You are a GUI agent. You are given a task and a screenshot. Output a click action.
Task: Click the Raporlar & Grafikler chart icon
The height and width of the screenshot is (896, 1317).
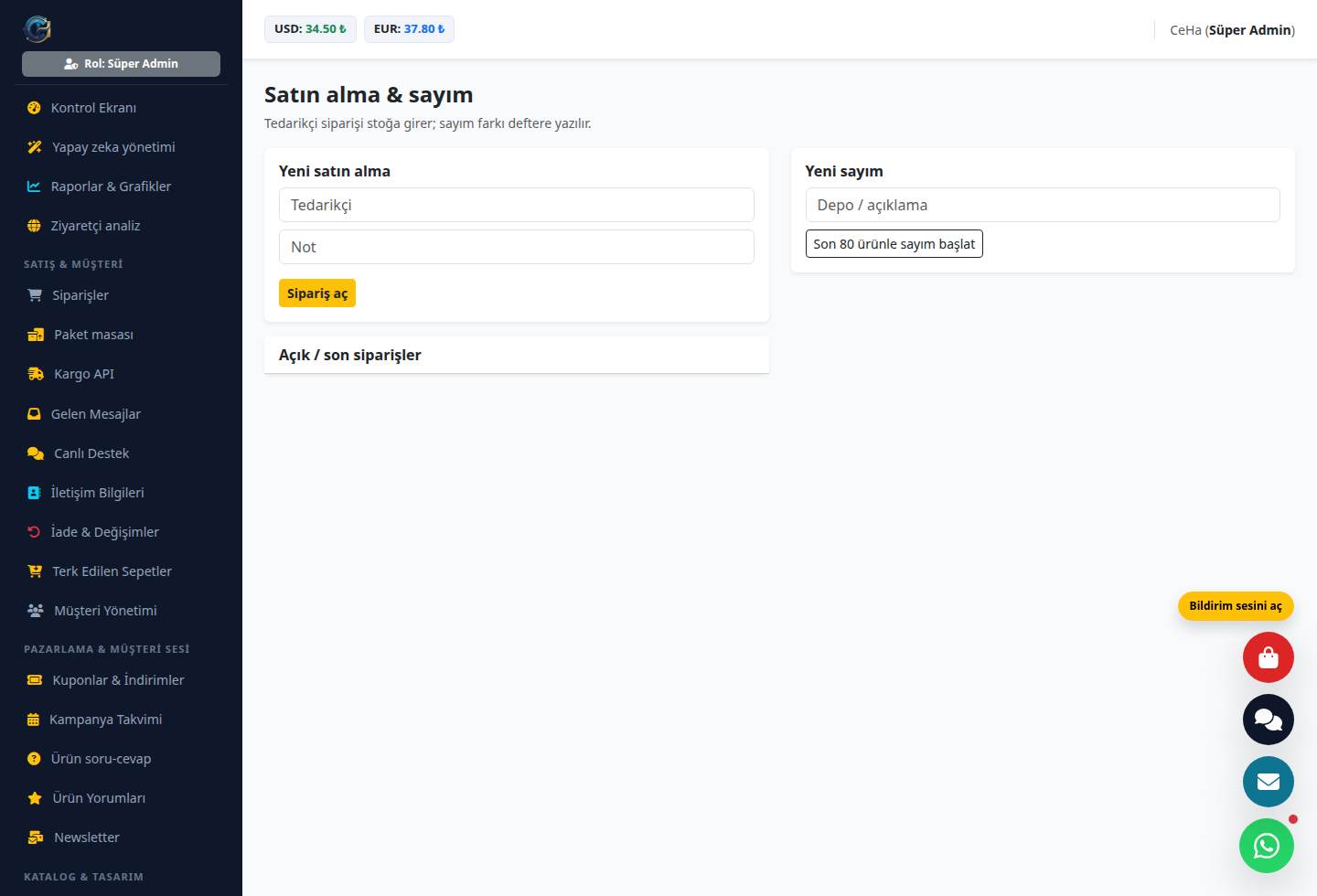34,187
